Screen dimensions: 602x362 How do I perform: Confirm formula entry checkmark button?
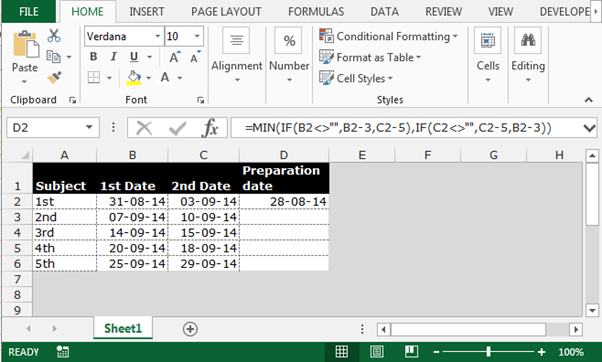point(177,128)
